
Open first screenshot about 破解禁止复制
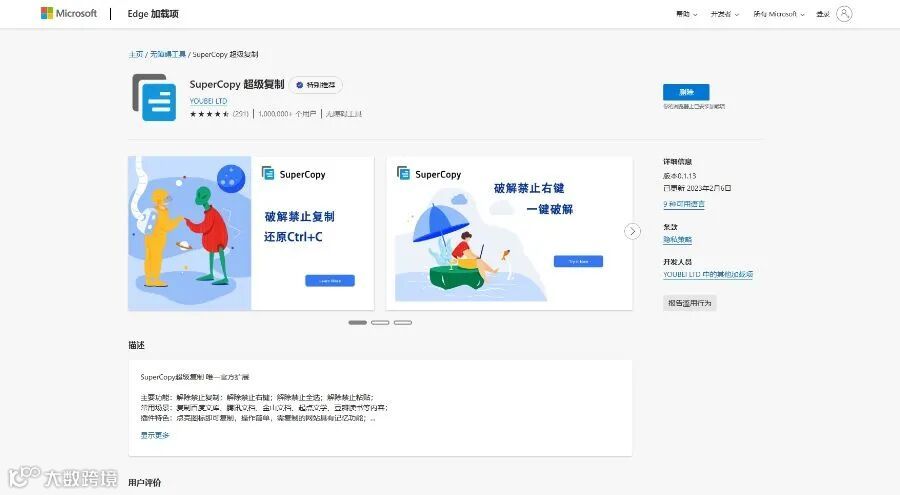coord(251,233)
